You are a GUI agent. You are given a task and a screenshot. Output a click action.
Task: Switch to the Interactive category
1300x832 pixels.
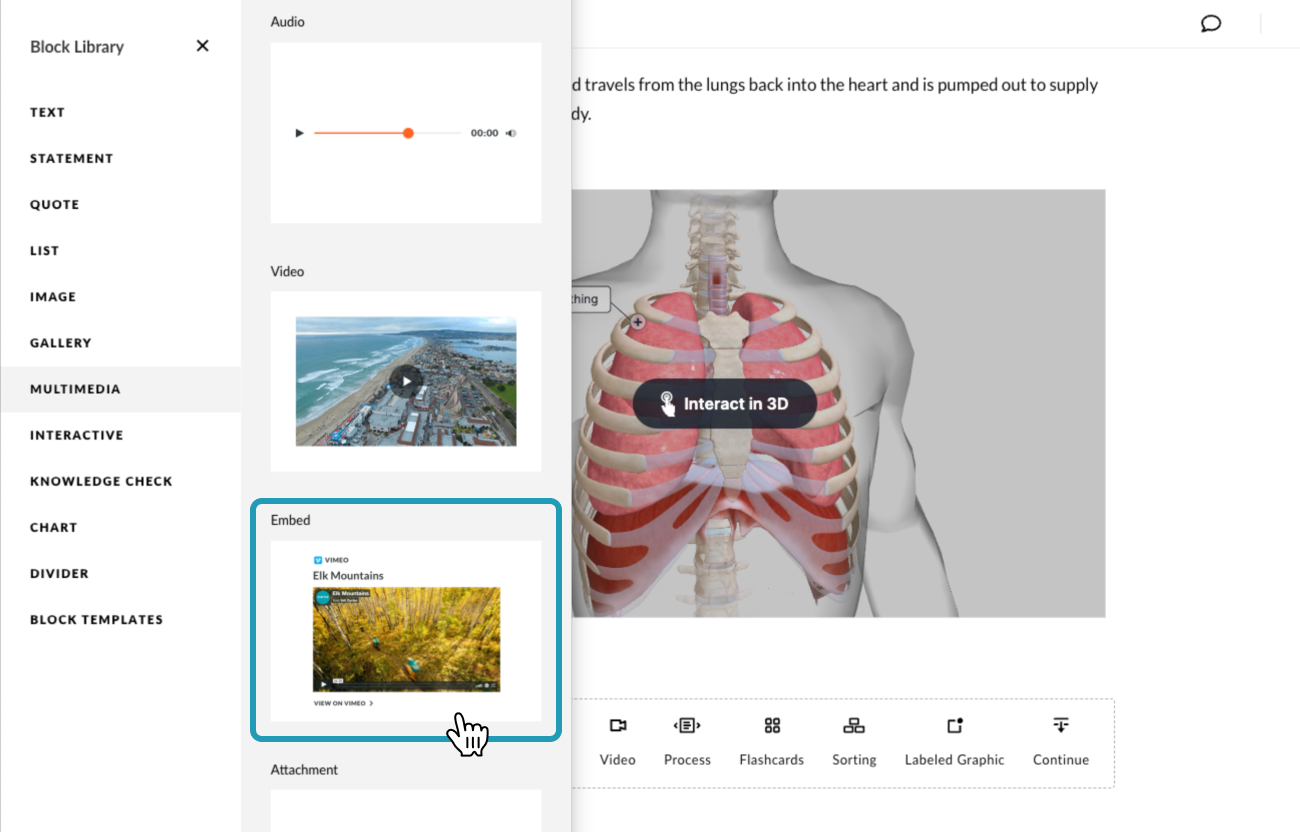[77, 434]
